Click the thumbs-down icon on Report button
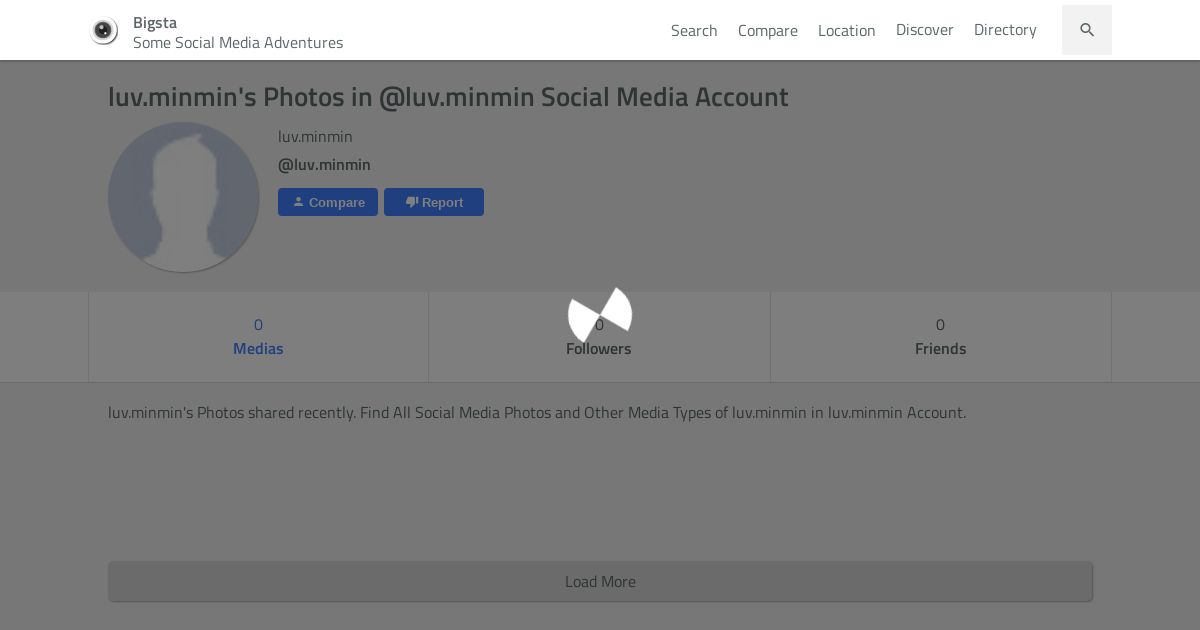This screenshot has width=1200, height=630. [411, 202]
